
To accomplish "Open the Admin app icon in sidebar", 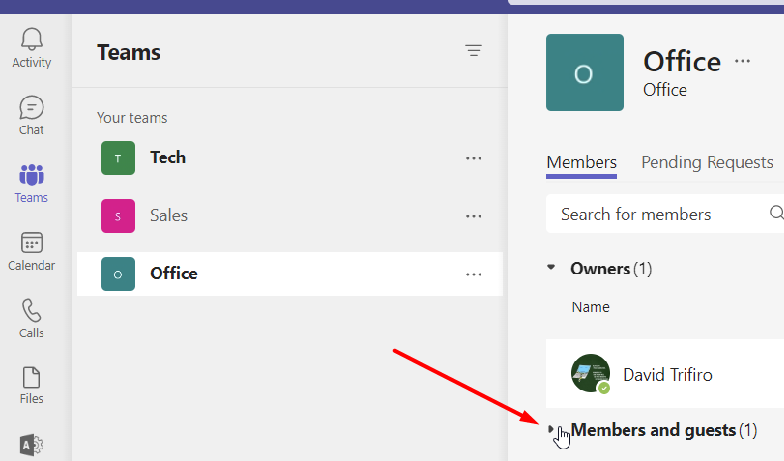I will pyautogui.click(x=32, y=444).
